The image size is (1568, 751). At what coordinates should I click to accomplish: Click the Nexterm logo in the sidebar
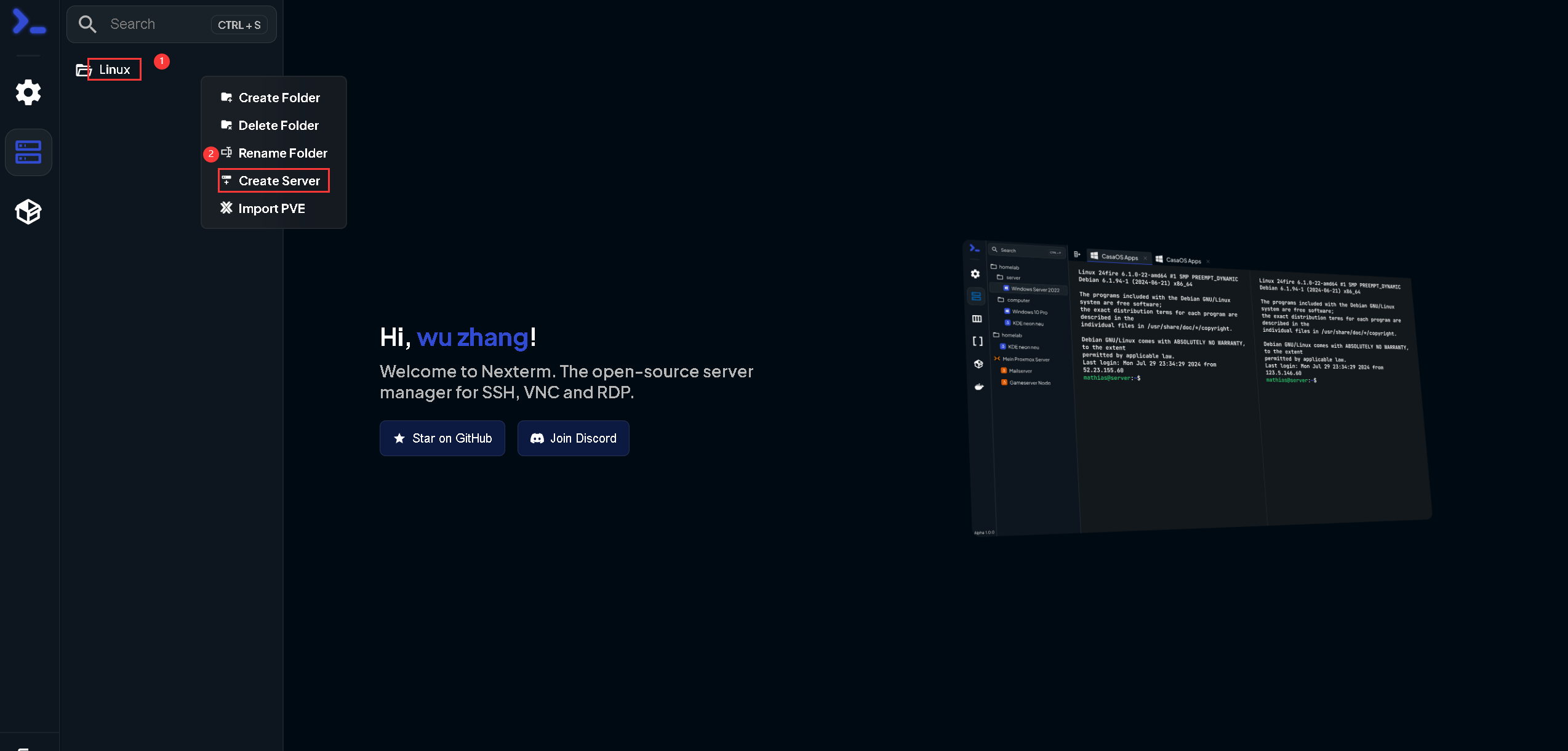pyautogui.click(x=28, y=22)
